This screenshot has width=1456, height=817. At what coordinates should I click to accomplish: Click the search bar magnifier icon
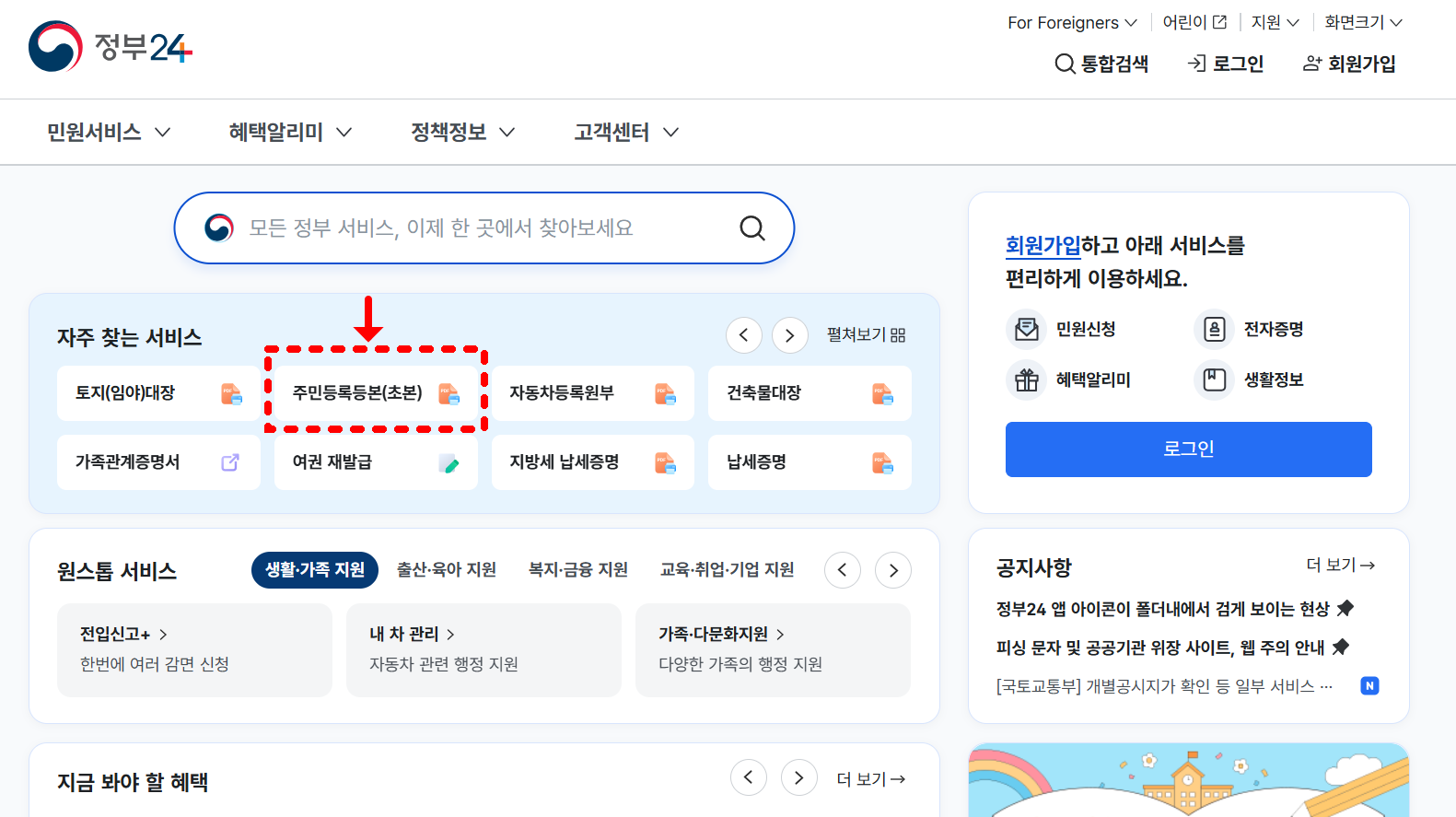click(752, 228)
